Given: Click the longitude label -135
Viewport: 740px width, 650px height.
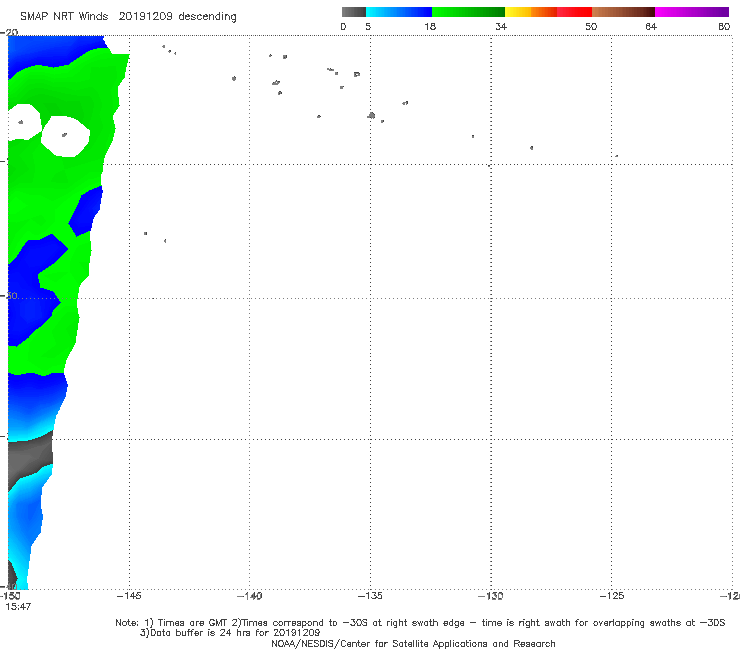Looking at the screenshot, I should [370, 596].
